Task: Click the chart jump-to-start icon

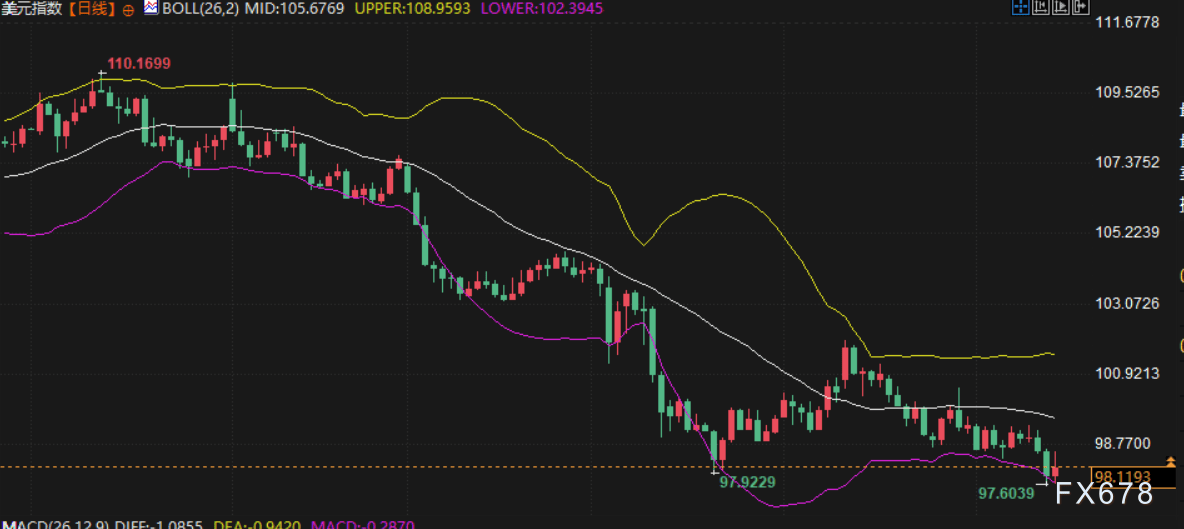Action: point(1041,7)
